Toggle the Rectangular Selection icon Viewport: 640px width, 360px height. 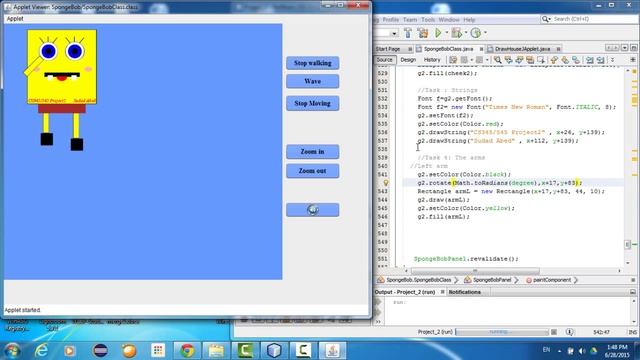tap(541, 60)
